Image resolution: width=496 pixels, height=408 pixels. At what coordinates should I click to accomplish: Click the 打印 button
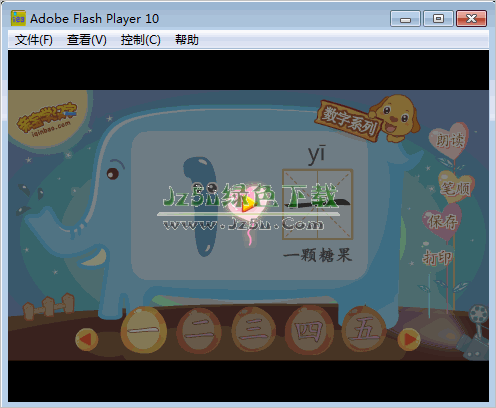click(x=437, y=258)
